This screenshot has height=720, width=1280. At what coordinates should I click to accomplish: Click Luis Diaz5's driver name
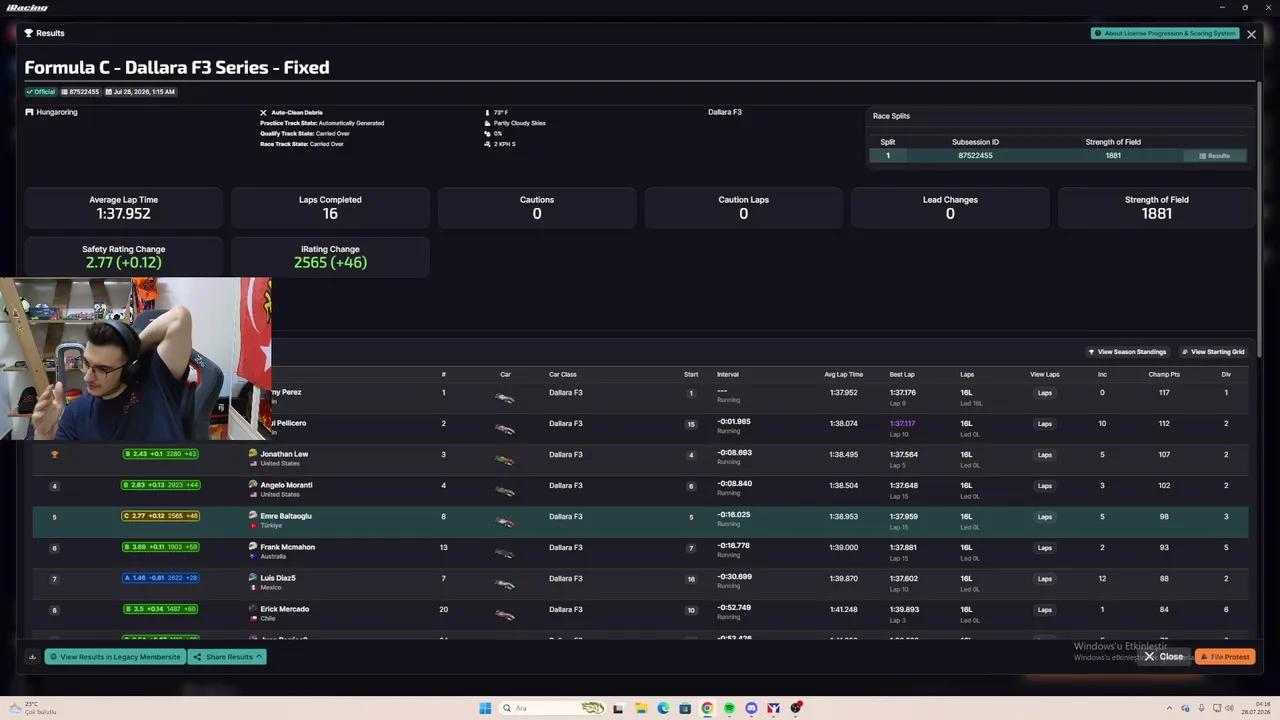coord(278,578)
